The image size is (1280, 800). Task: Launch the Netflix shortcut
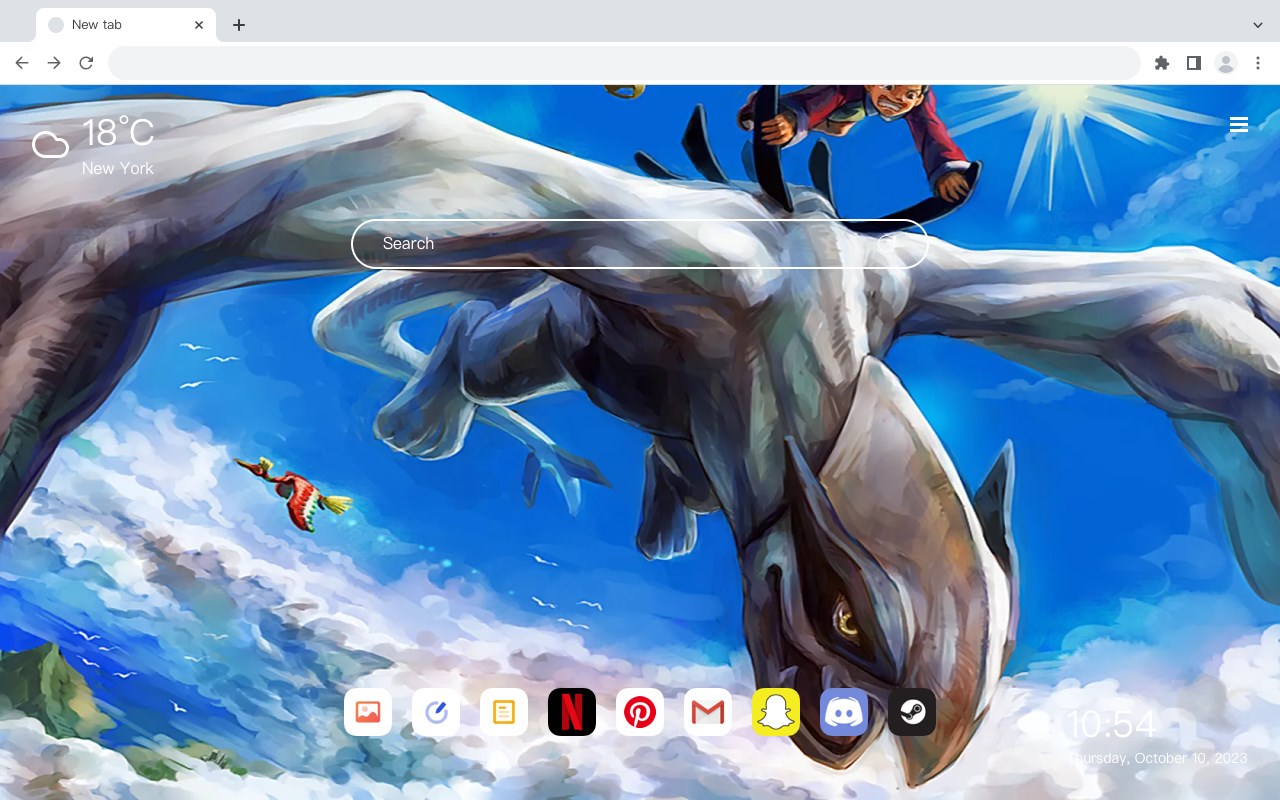click(x=572, y=712)
